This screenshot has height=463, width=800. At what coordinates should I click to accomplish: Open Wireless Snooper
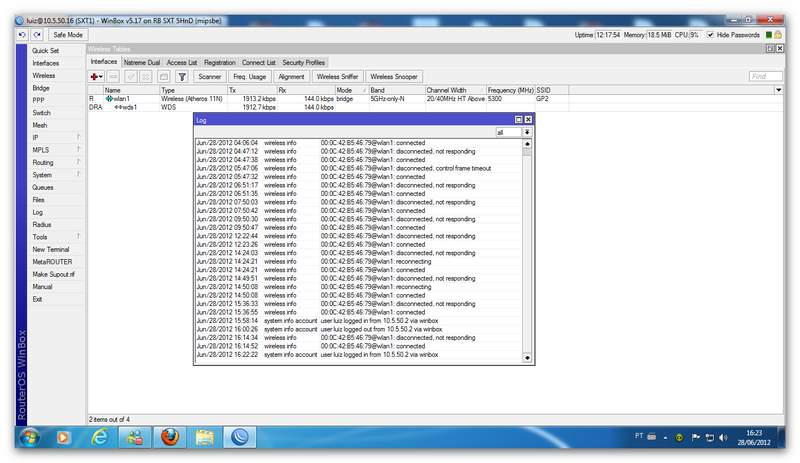(394, 77)
